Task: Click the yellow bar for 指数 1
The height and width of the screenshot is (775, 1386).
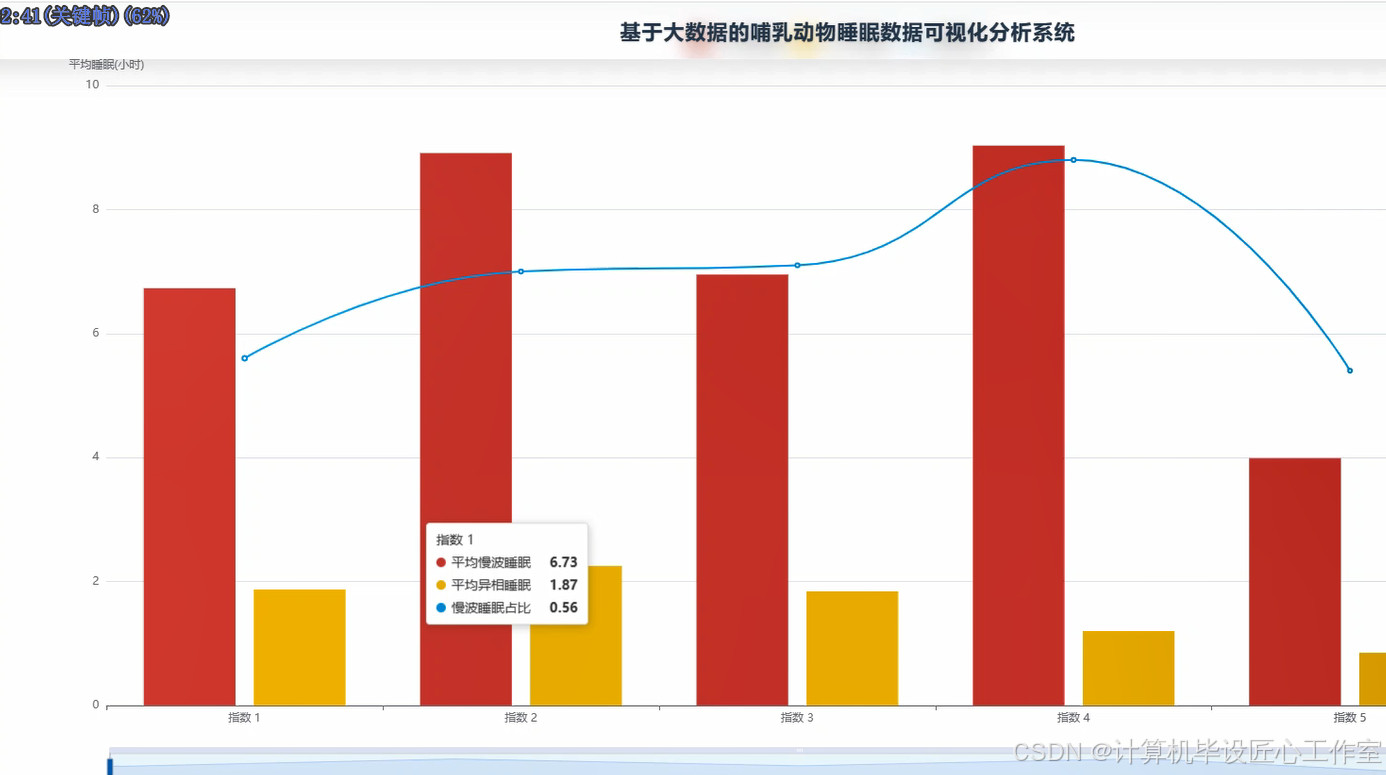Action: [x=300, y=648]
